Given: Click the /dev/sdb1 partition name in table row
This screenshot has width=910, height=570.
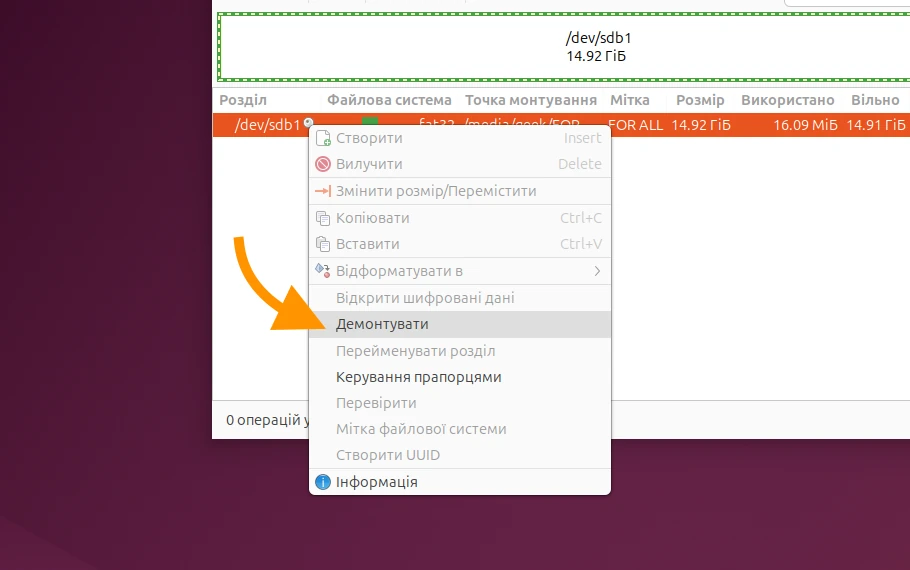Looking at the screenshot, I should click(268, 125).
